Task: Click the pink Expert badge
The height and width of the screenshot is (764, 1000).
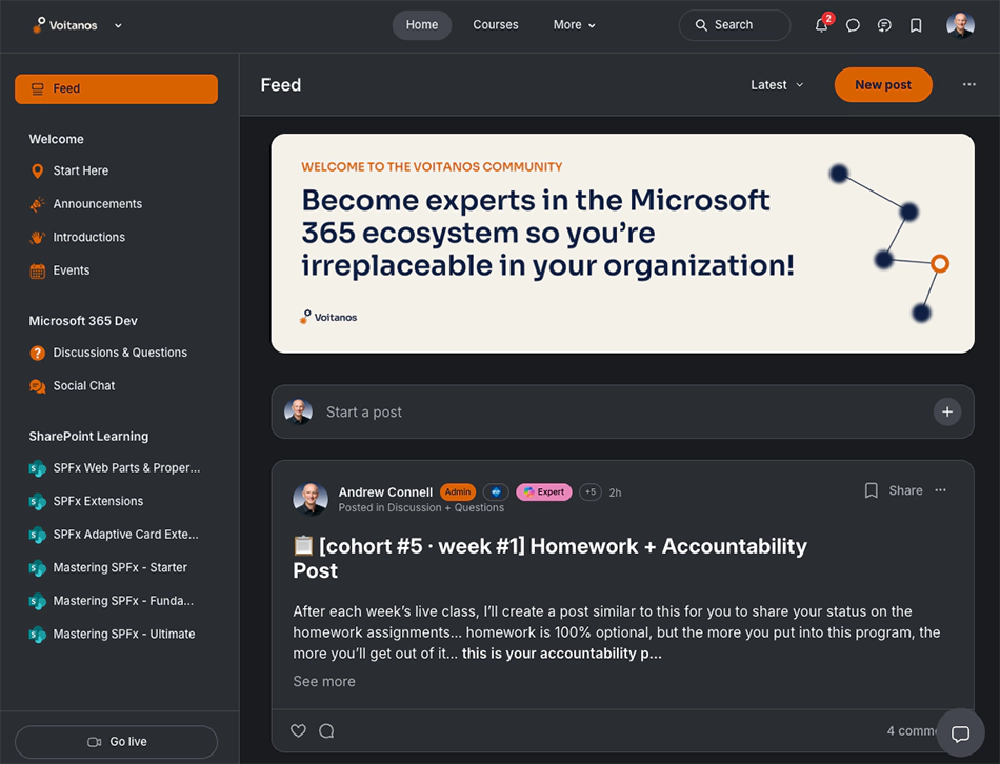Action: click(544, 492)
